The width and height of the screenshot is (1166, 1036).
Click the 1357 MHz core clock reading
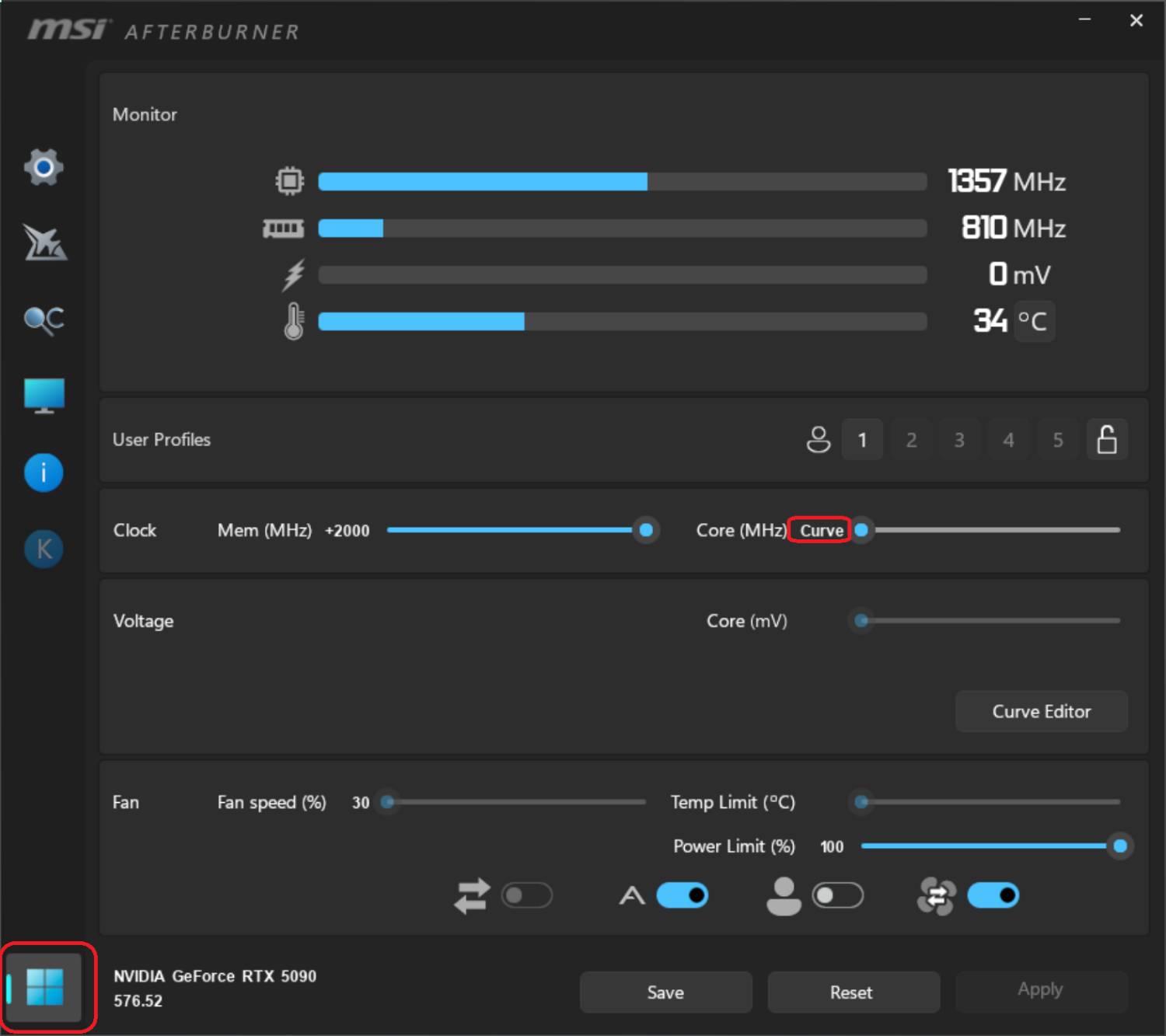point(1007,181)
